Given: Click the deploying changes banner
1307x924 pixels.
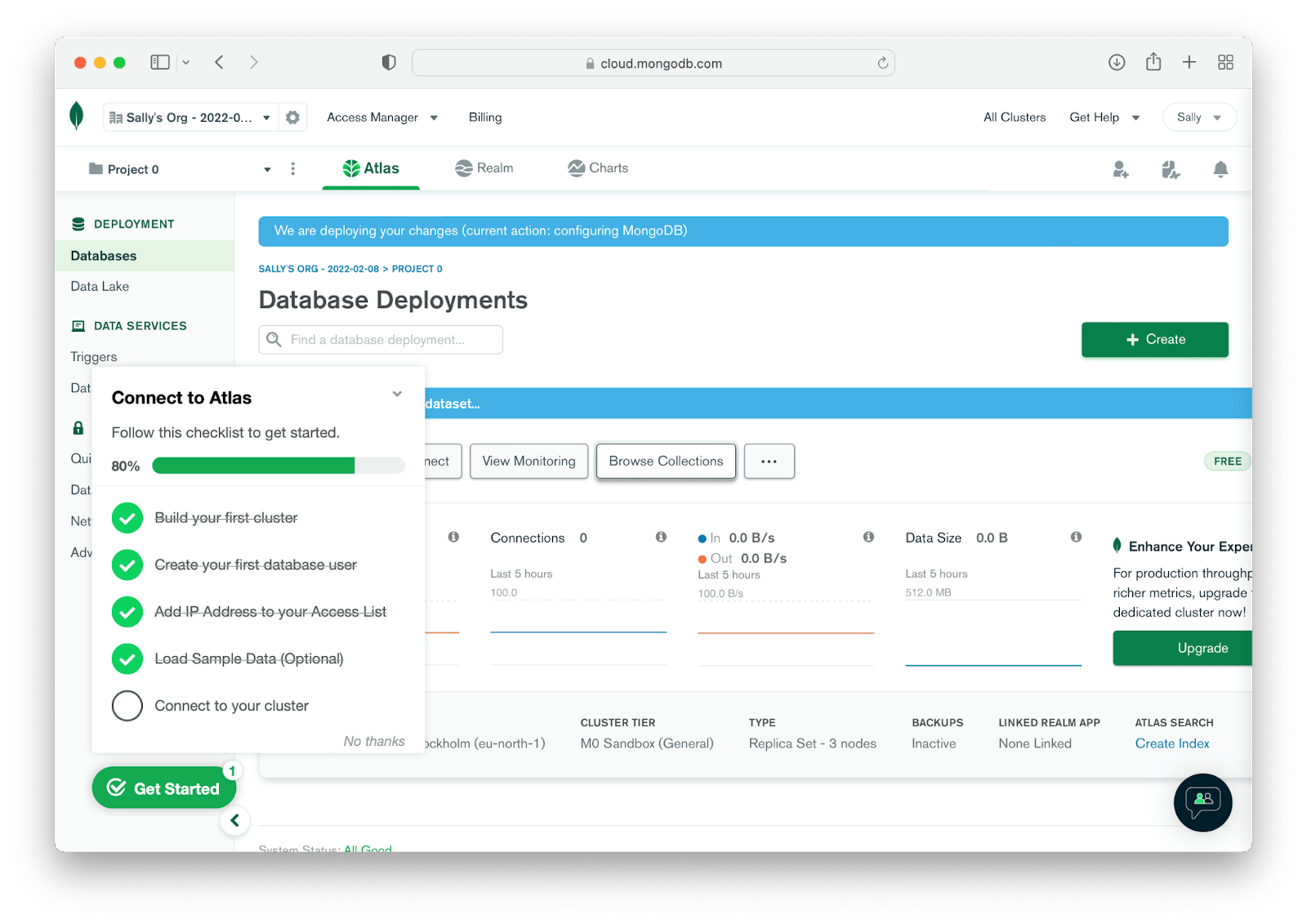Looking at the screenshot, I should pyautogui.click(x=743, y=231).
